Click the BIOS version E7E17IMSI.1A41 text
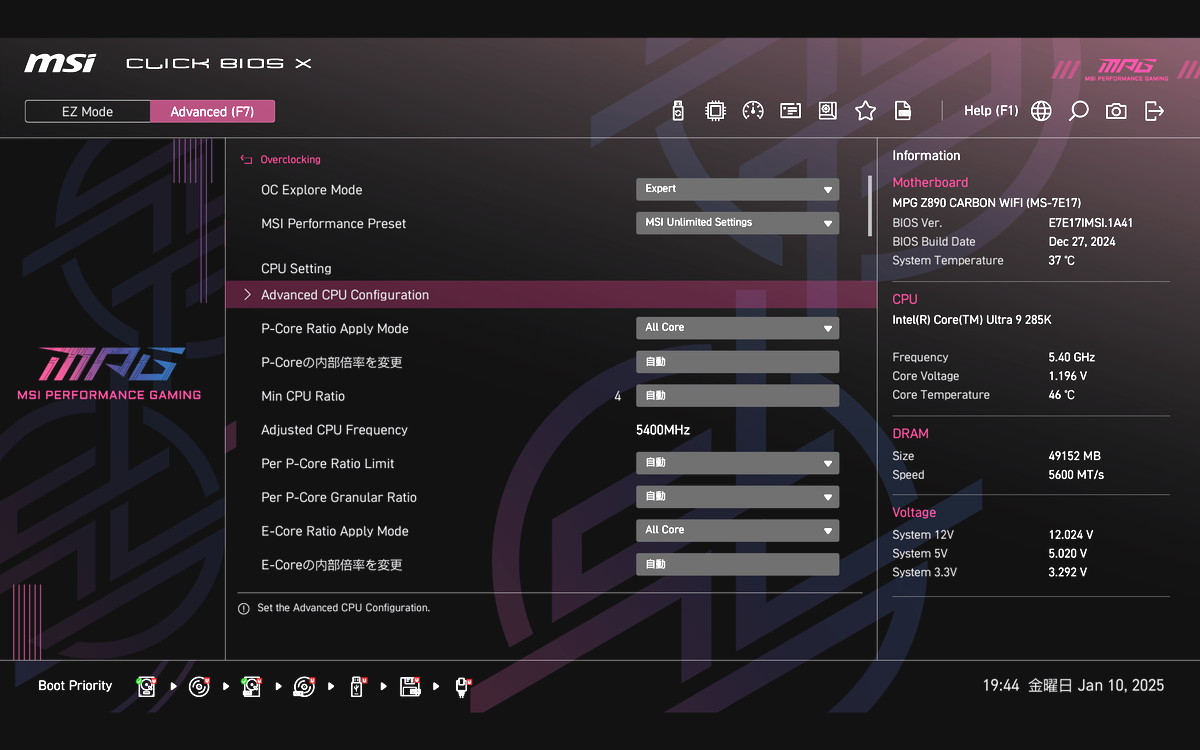 click(1091, 223)
